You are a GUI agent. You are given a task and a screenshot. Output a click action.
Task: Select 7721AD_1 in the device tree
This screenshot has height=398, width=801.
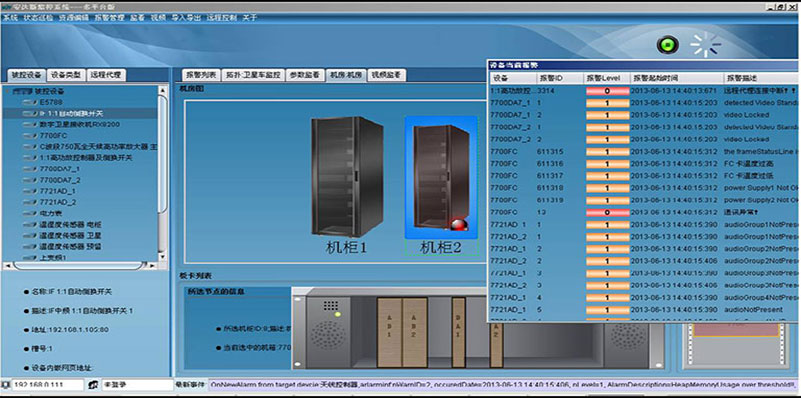click(x=58, y=191)
